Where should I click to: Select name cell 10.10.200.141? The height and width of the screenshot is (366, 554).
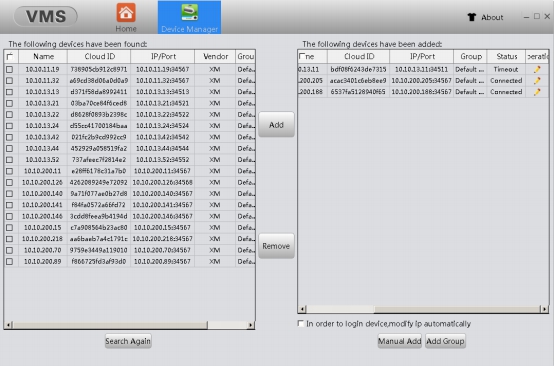point(42,205)
